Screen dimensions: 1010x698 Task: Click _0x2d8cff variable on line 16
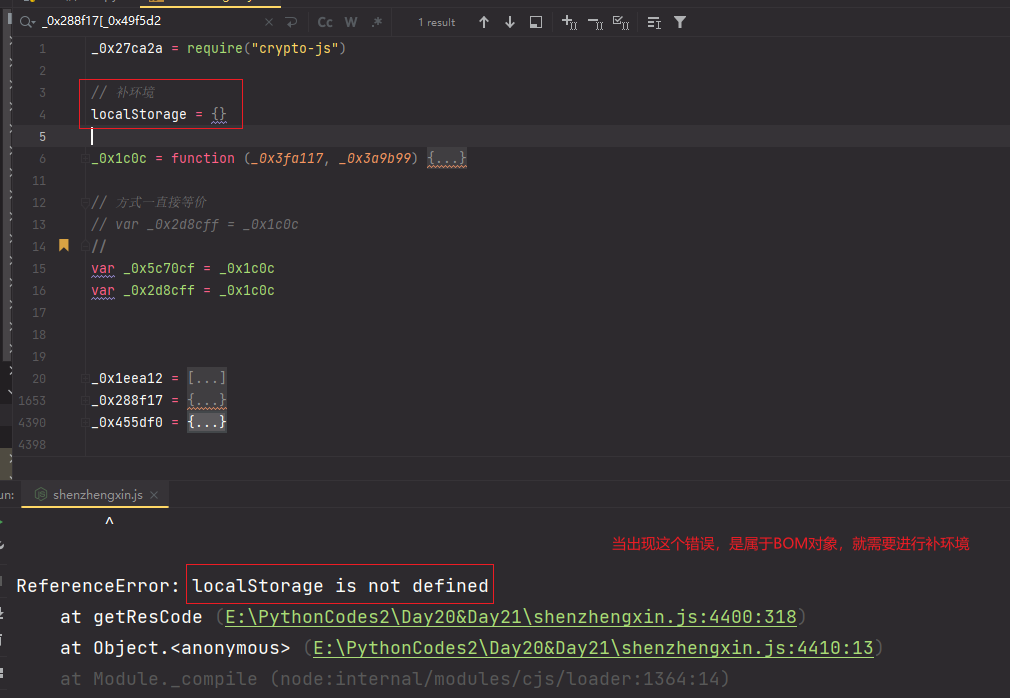158,290
